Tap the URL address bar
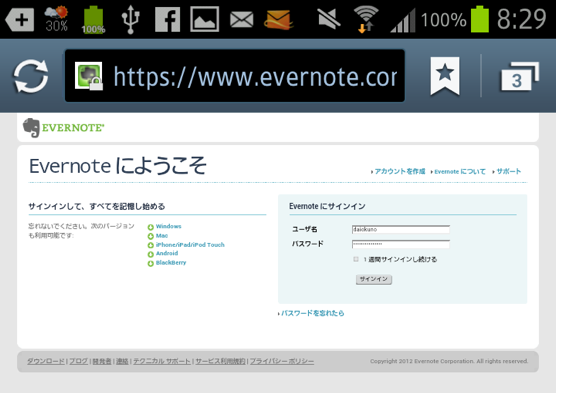This screenshot has height=393, width=561. 235,76
